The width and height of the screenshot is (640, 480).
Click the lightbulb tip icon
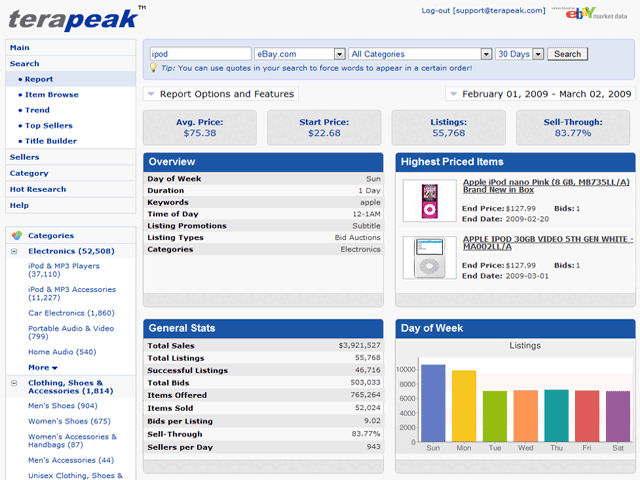tap(153, 68)
